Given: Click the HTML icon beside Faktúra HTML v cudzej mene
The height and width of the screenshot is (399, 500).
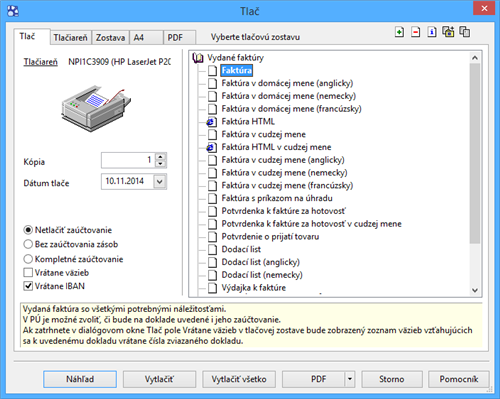Looking at the screenshot, I should pos(212,147).
